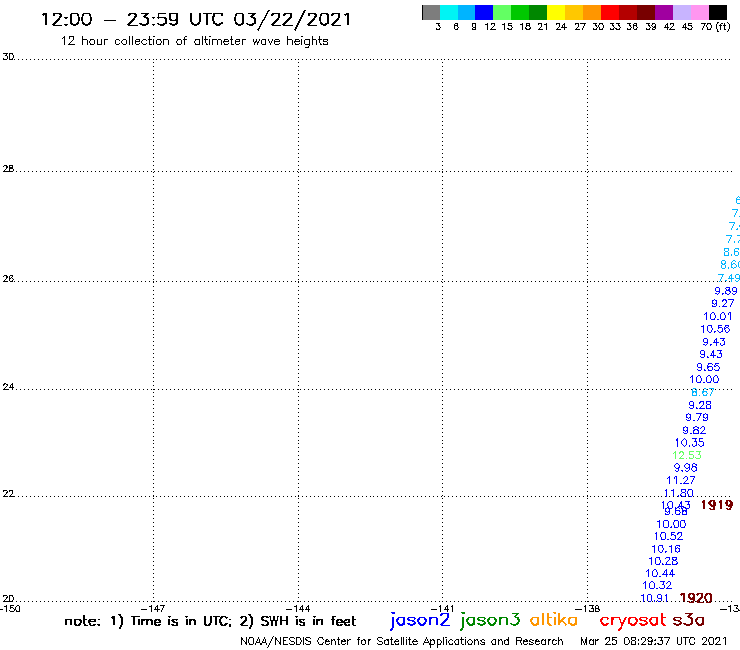Click the lavender legend color swatch
Image resolution: width=740 pixels, height=650 pixels.
(x=681, y=12)
